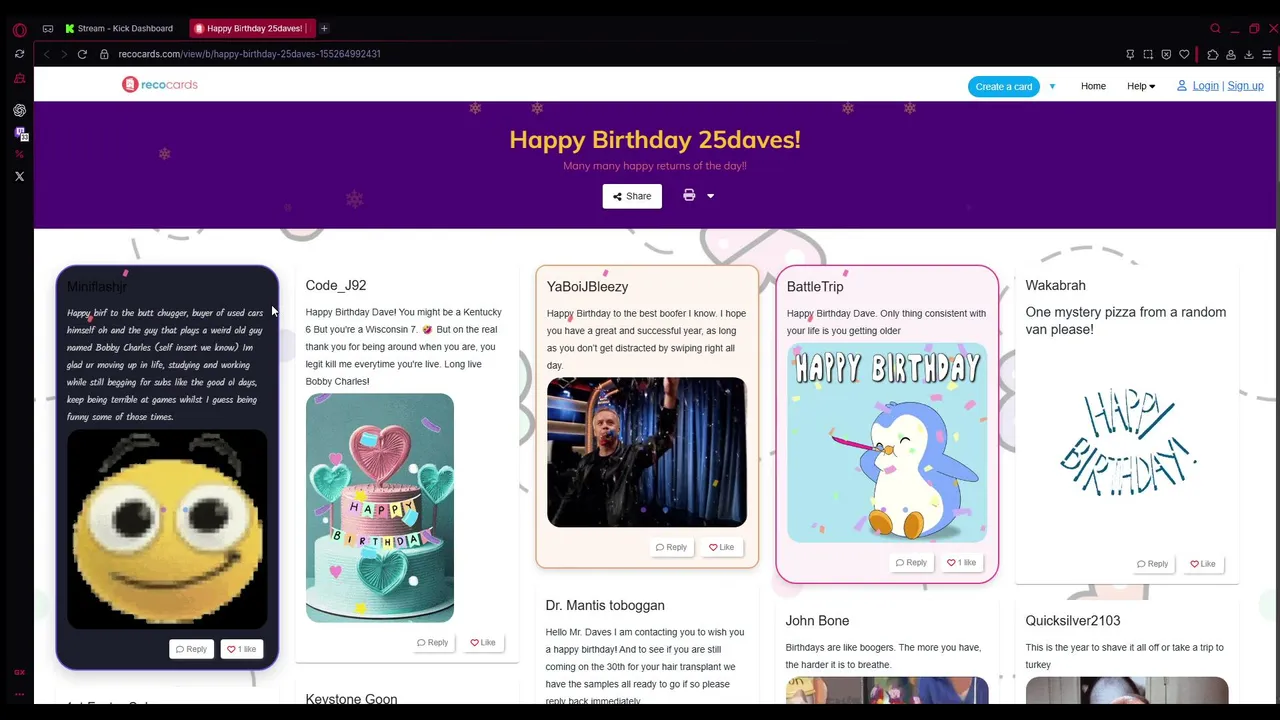Viewport: 1280px width, 720px height.
Task: Like BattleTrip's message
Action: click(x=962, y=562)
